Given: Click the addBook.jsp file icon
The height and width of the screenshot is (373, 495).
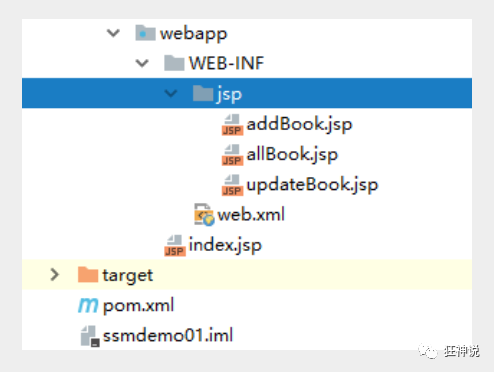Looking at the screenshot, I should click(232, 125).
